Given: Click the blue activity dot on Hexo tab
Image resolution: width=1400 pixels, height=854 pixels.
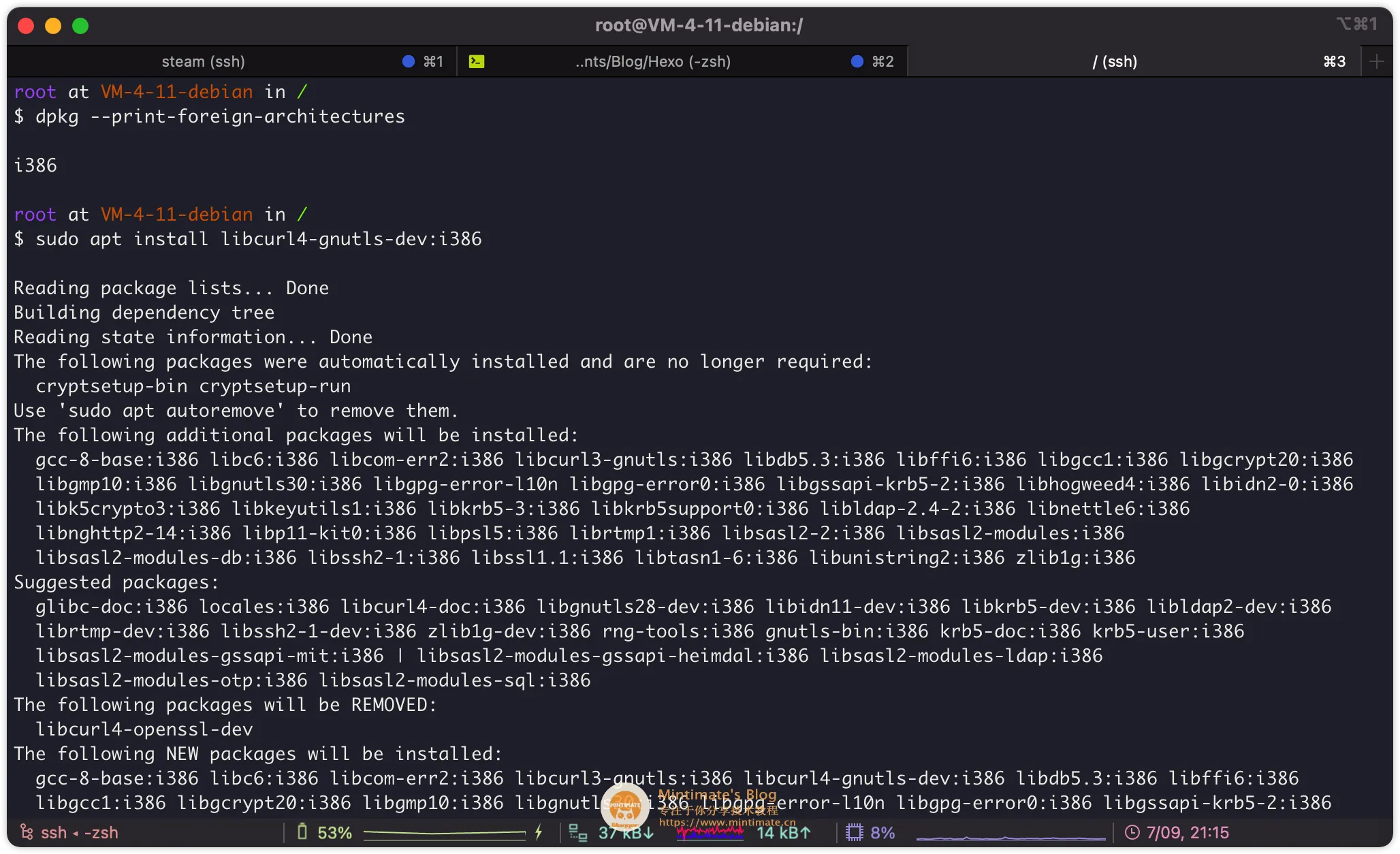Looking at the screenshot, I should 857,61.
